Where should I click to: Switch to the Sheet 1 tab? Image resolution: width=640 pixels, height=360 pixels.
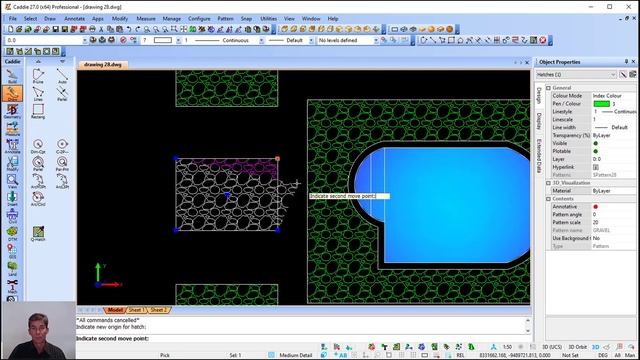coord(136,310)
